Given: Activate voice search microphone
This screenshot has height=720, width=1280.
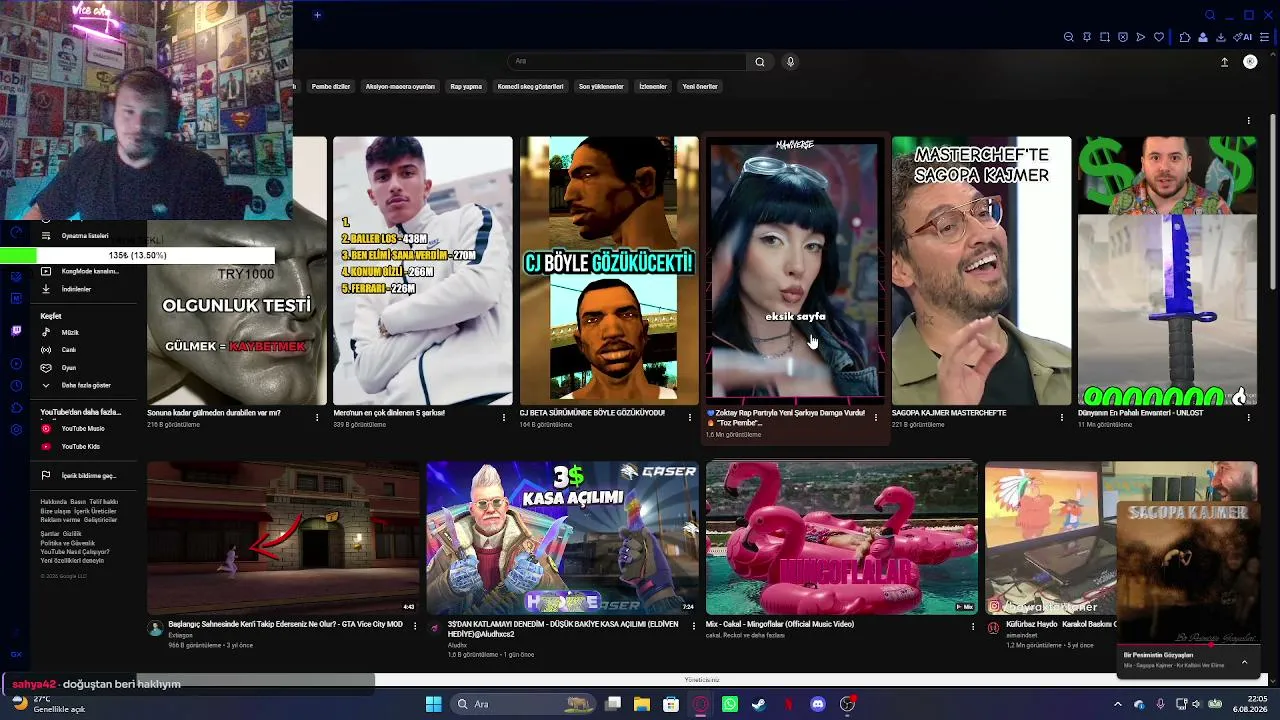Looking at the screenshot, I should click(790, 62).
